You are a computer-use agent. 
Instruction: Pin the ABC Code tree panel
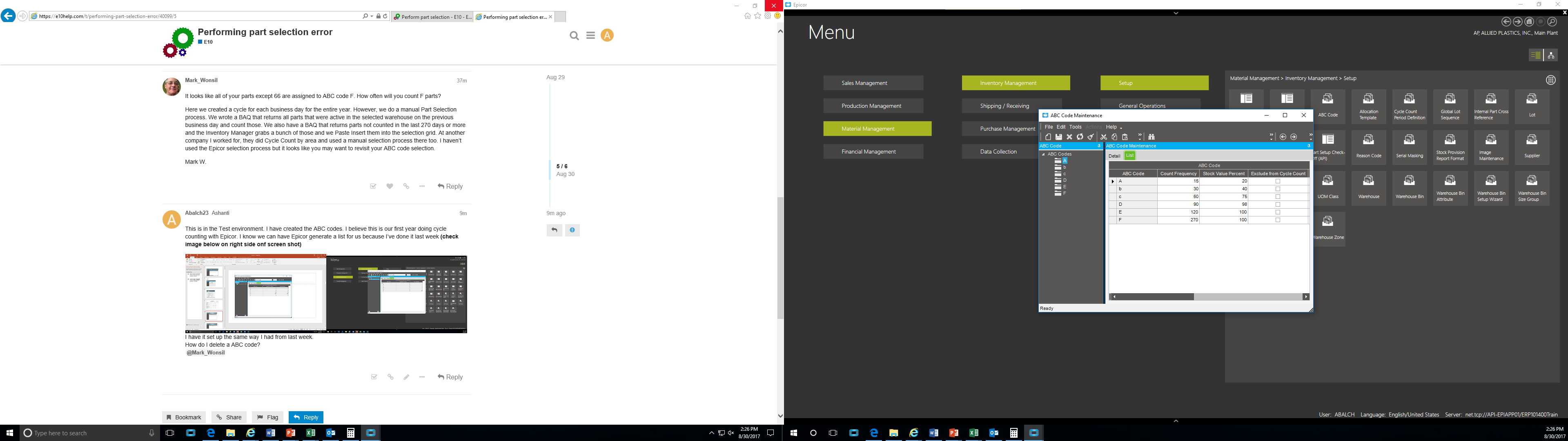tap(1099, 146)
